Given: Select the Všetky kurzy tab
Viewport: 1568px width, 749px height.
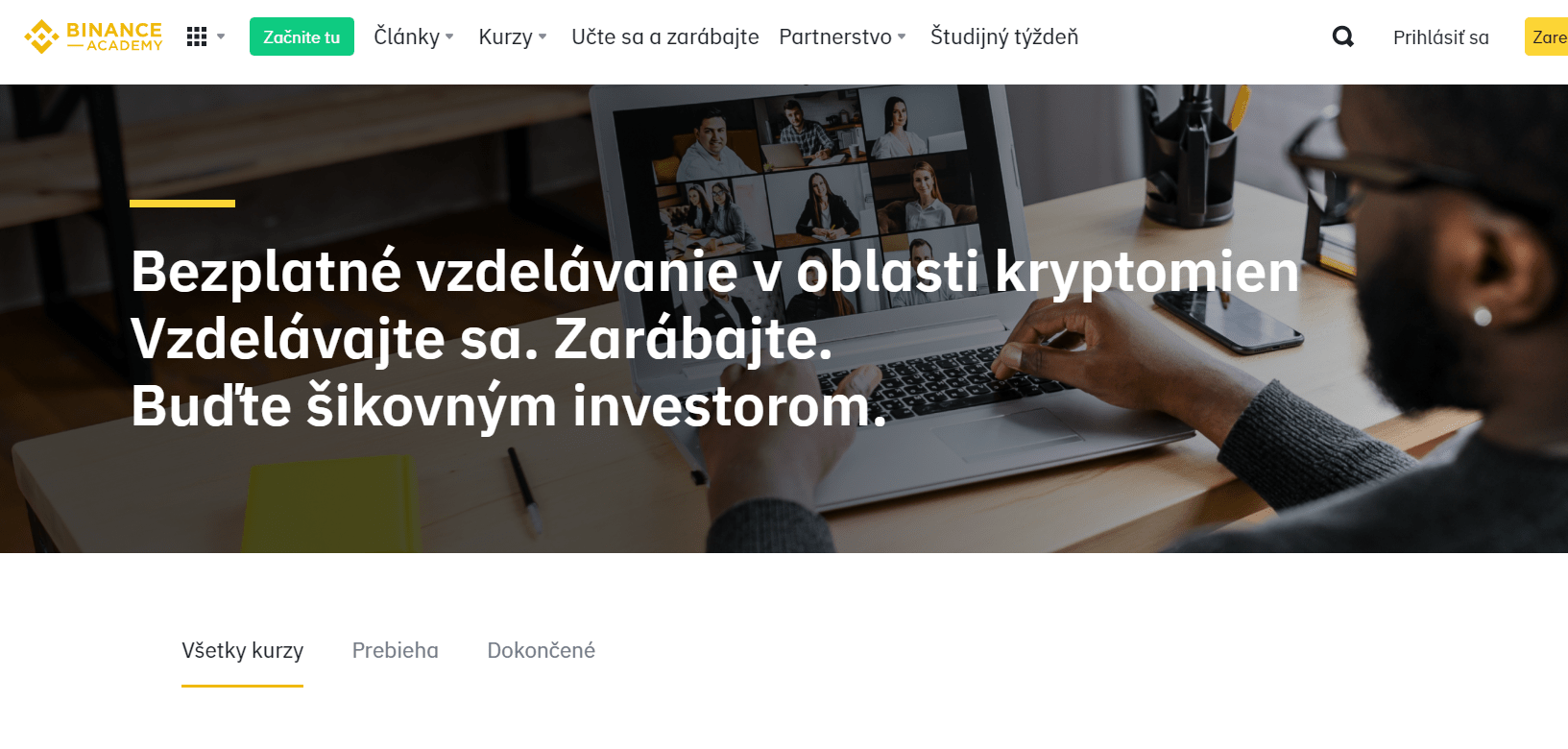Looking at the screenshot, I should click(x=242, y=651).
